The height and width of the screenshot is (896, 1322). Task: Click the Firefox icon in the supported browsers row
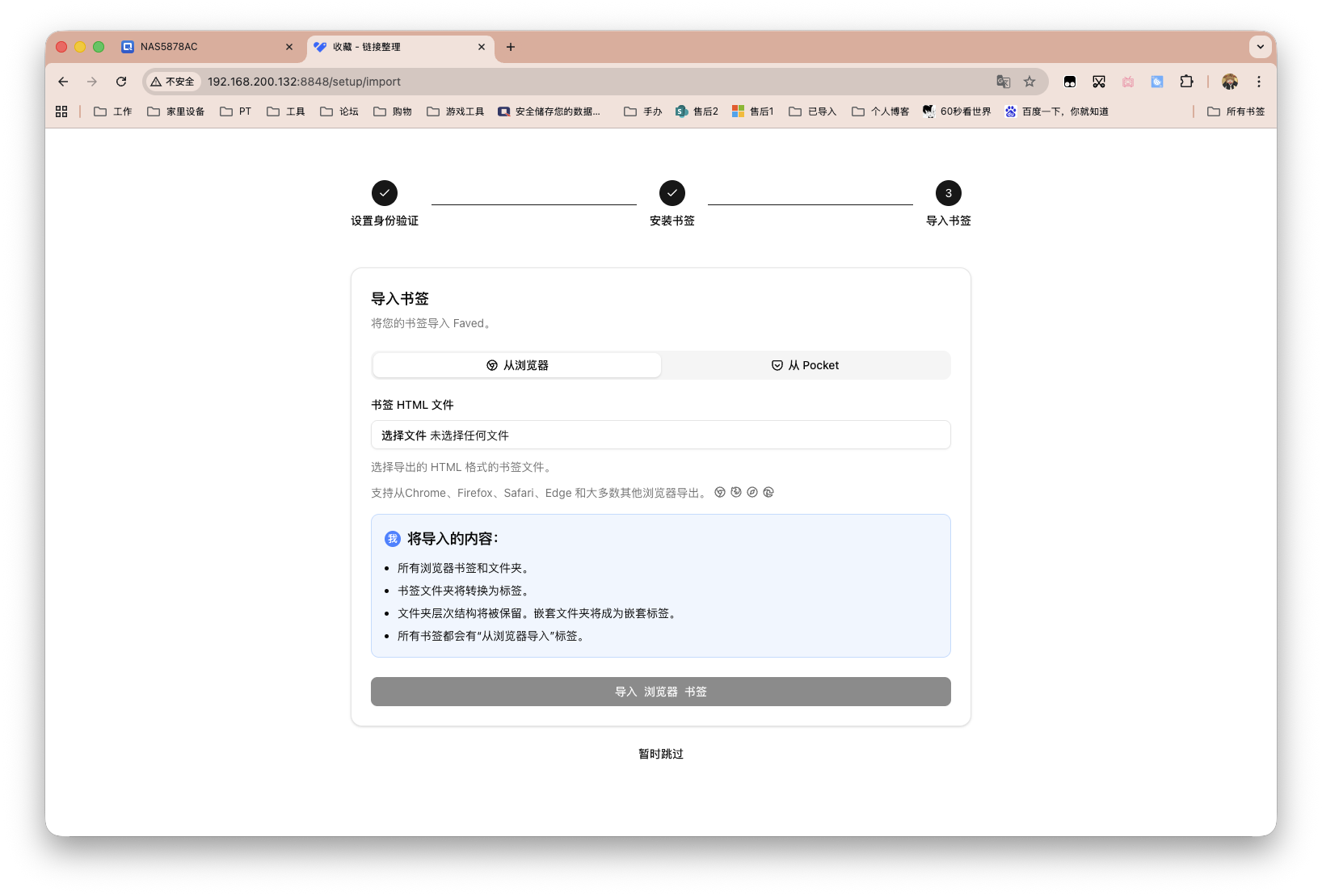point(735,492)
